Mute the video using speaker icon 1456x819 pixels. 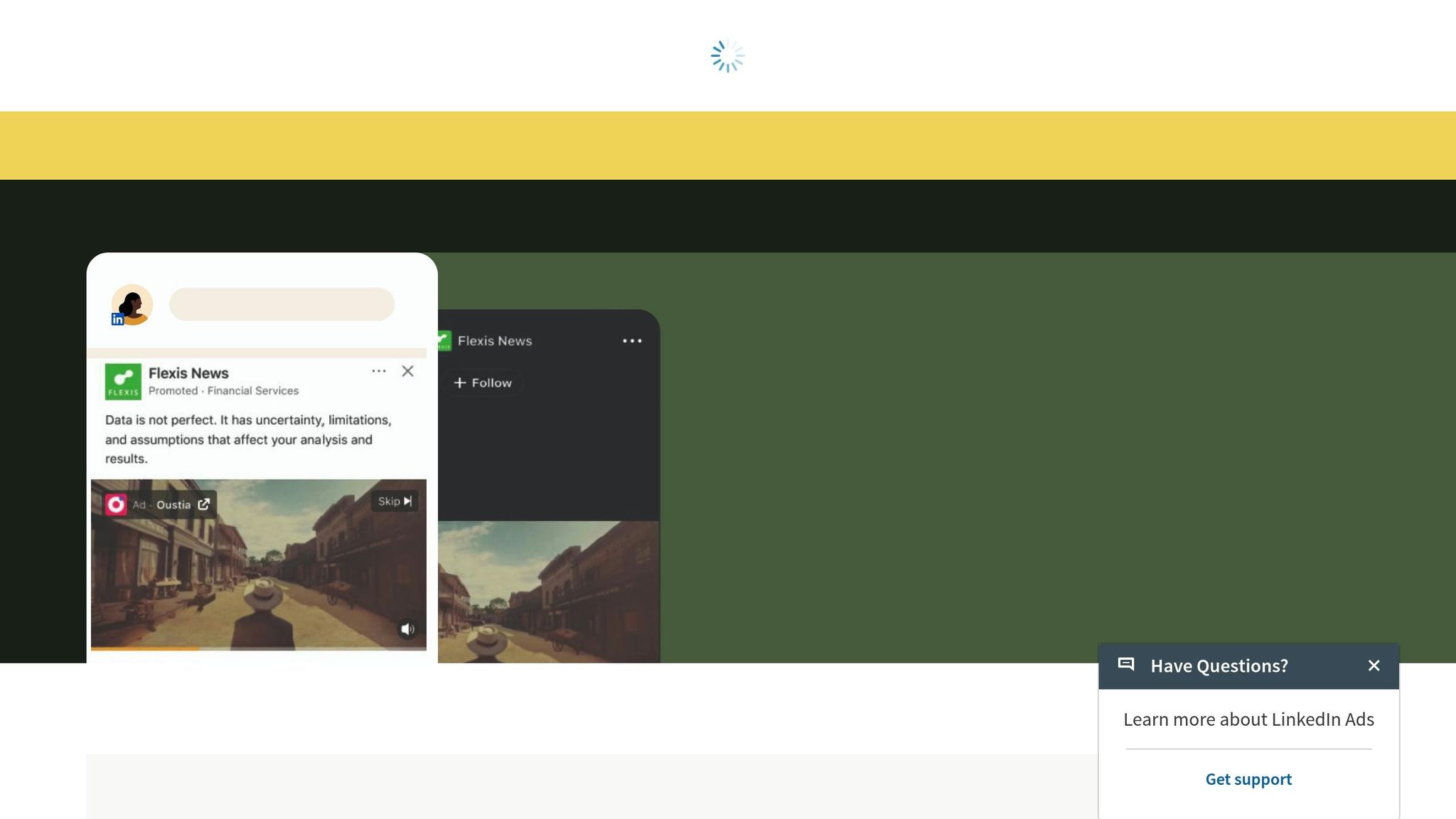[x=407, y=629]
